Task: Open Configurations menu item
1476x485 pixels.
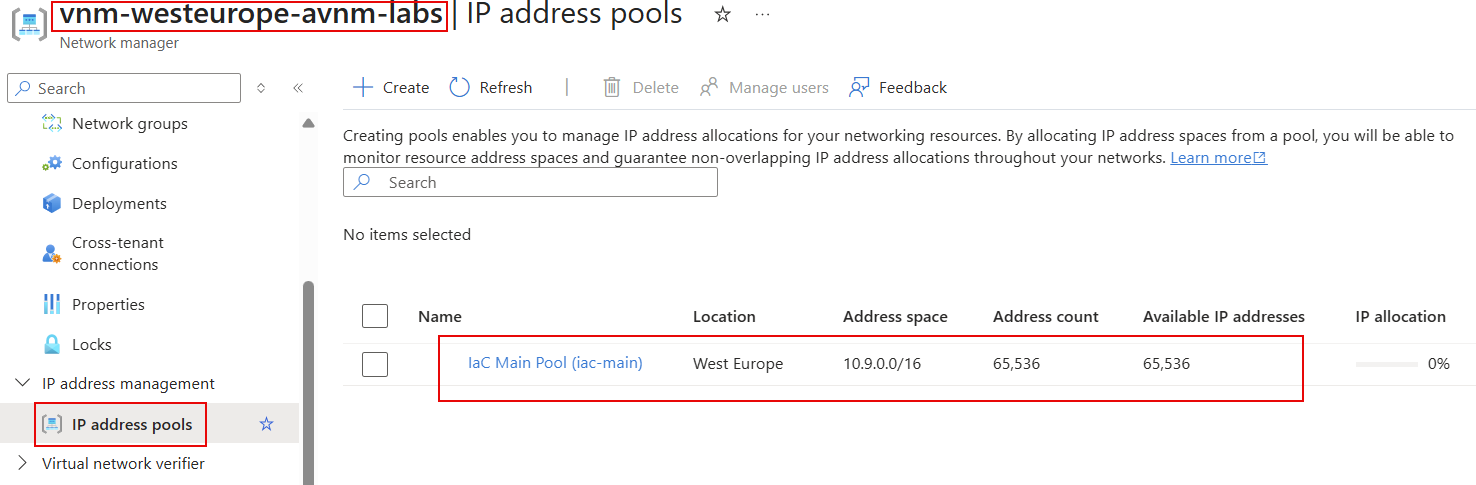Action: [125, 164]
